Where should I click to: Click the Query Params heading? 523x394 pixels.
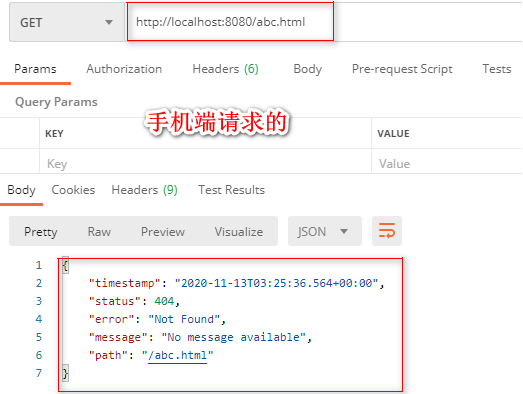tap(56, 102)
